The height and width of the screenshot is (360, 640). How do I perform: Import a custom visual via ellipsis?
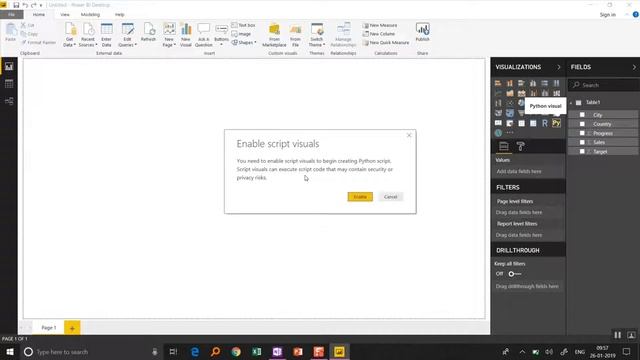click(x=510, y=133)
